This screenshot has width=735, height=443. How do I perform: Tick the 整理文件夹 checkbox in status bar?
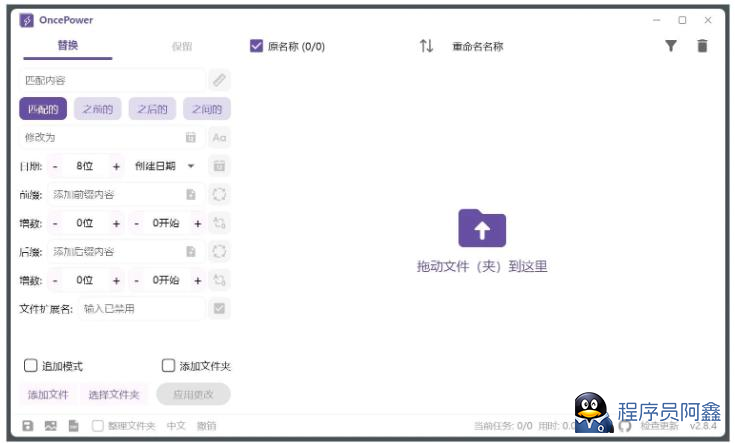98,426
